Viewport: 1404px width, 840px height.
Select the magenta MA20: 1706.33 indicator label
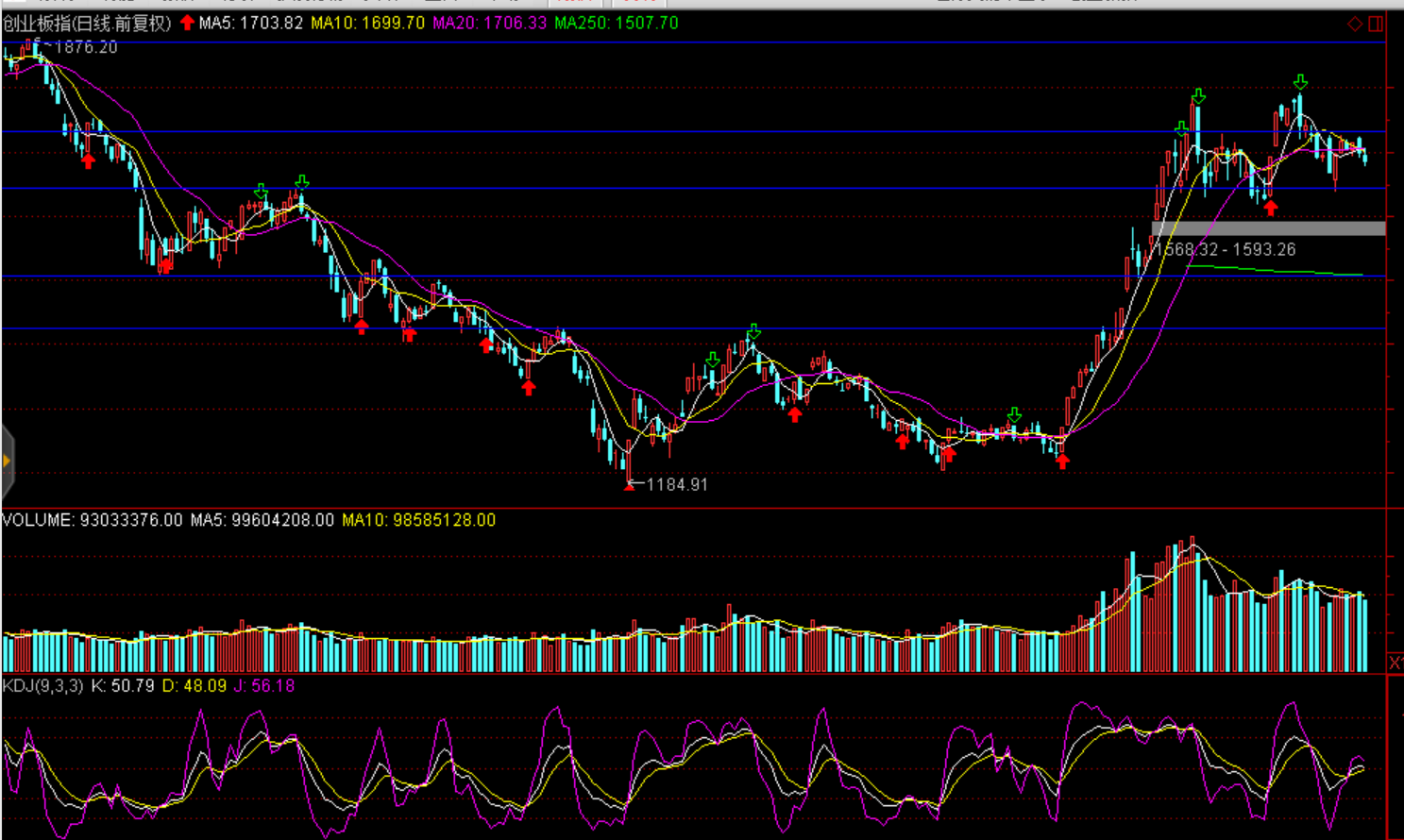[489, 23]
